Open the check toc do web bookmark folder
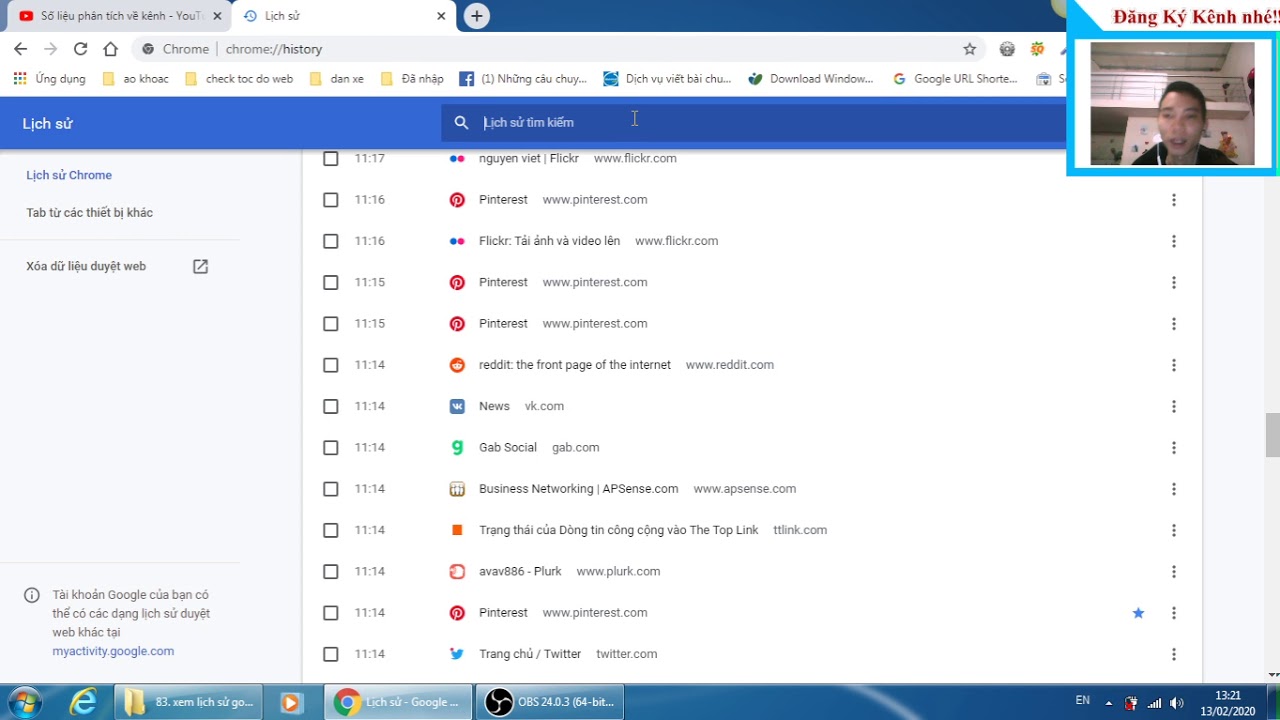 (x=239, y=79)
